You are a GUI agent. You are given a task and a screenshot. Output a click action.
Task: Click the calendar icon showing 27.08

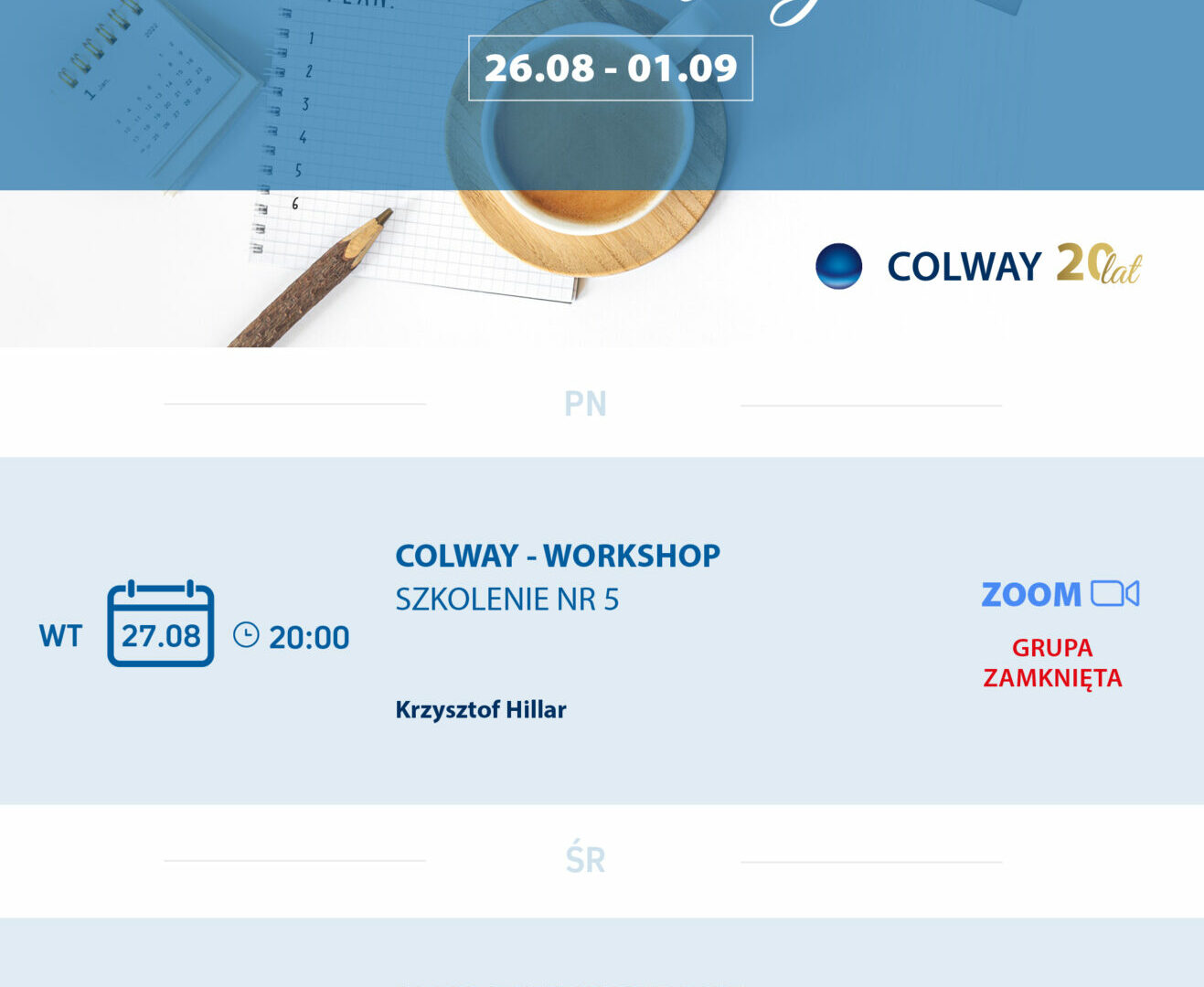click(x=161, y=624)
